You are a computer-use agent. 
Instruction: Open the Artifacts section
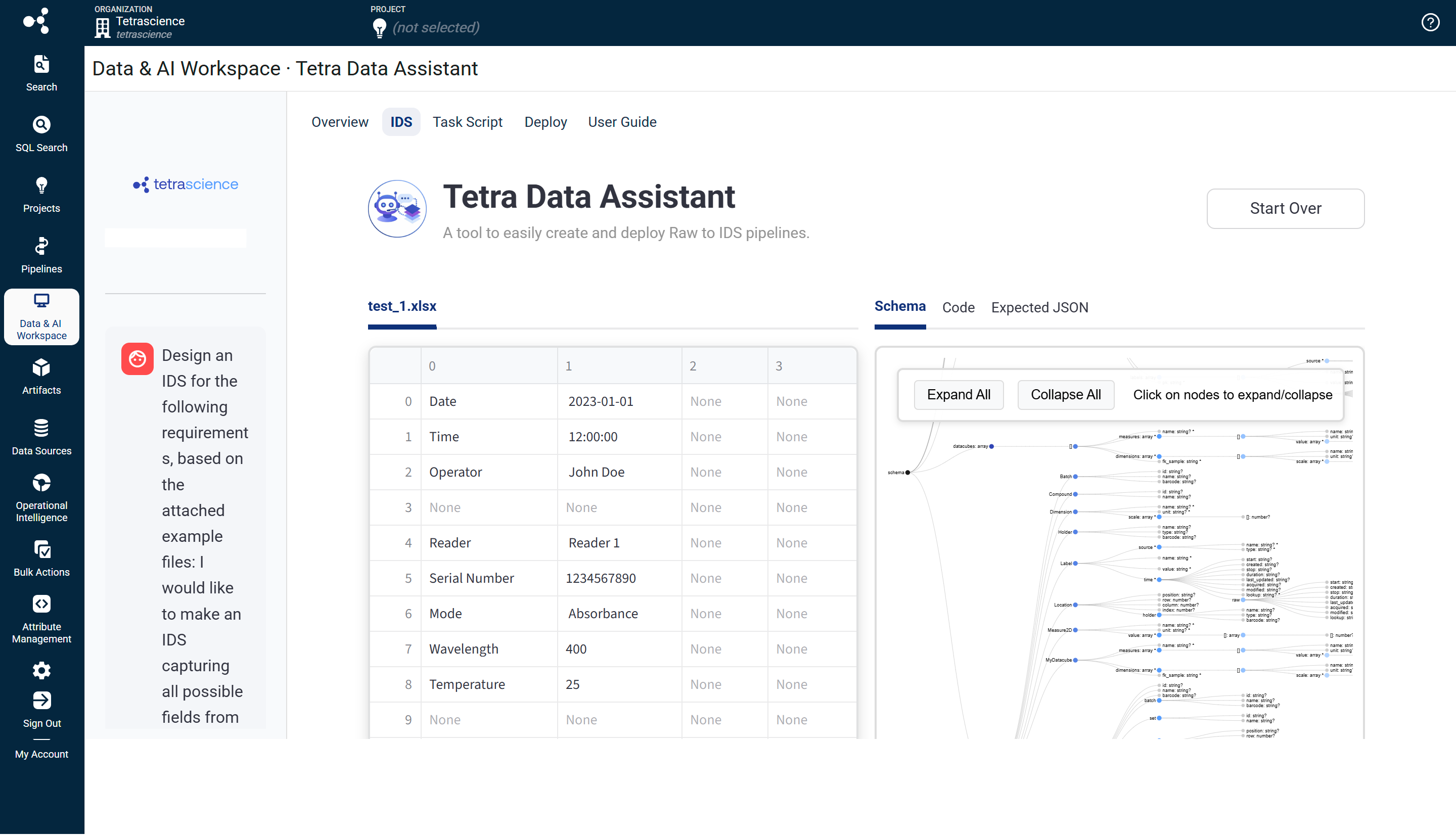click(41, 376)
